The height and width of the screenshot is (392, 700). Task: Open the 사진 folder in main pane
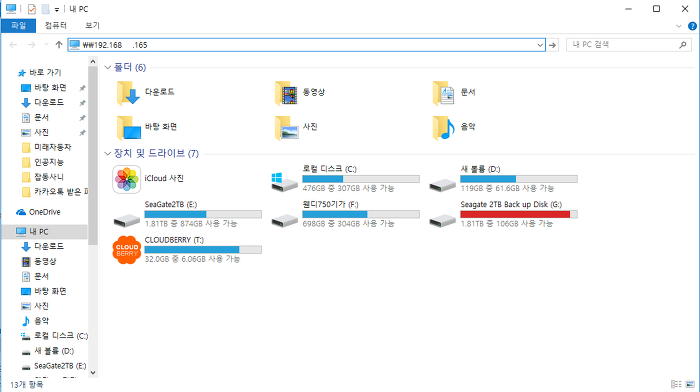point(296,127)
